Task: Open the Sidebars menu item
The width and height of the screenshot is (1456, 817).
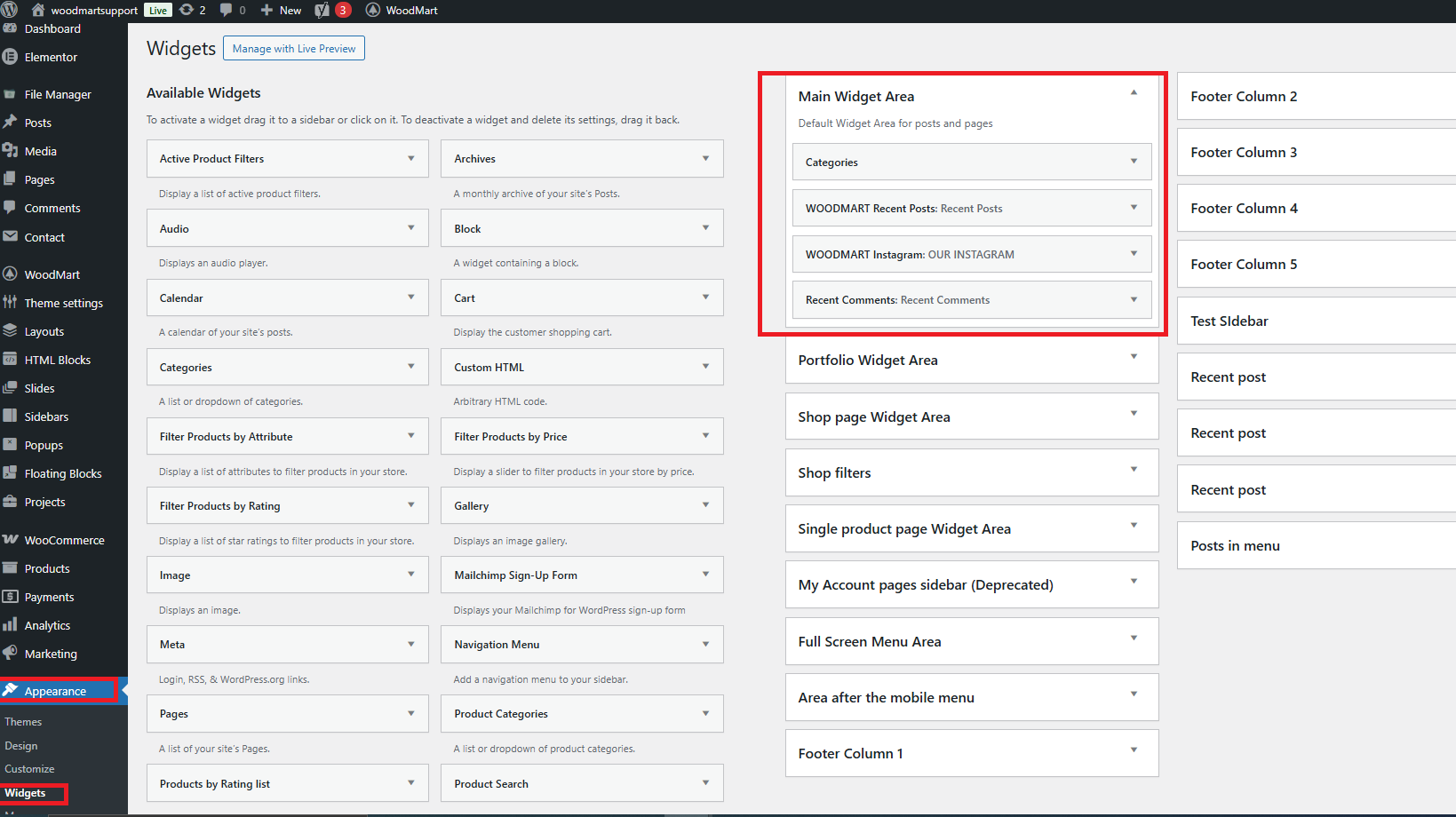Action: [x=46, y=416]
